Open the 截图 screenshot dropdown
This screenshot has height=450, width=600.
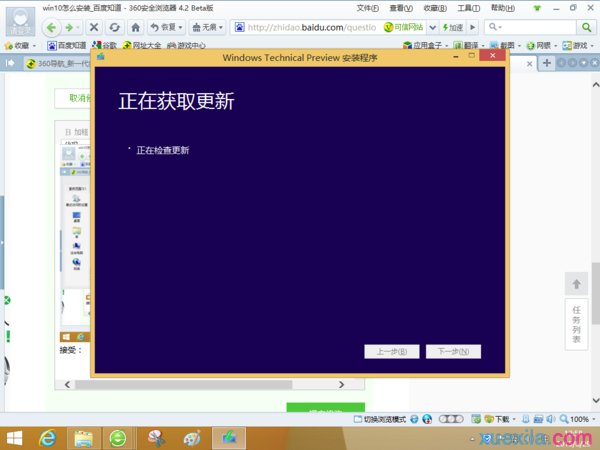coord(505,46)
